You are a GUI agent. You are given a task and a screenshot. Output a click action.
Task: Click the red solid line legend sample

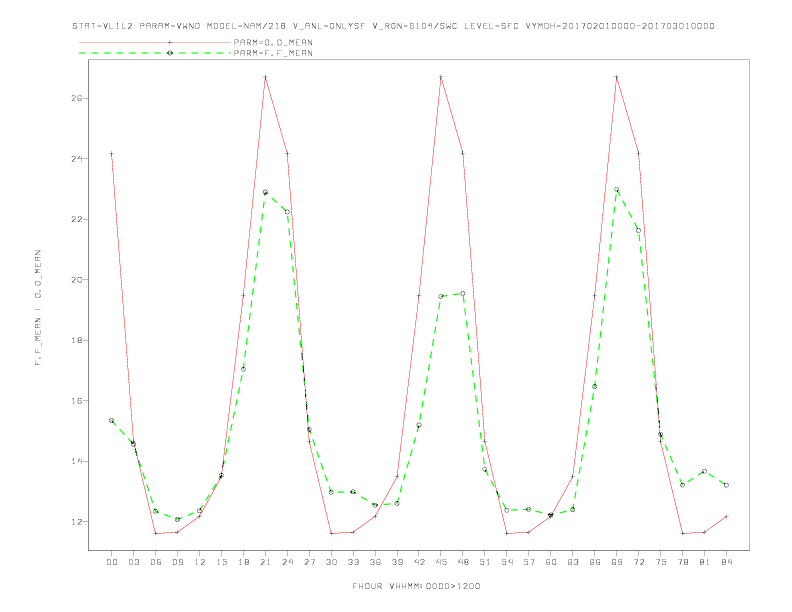coord(155,42)
